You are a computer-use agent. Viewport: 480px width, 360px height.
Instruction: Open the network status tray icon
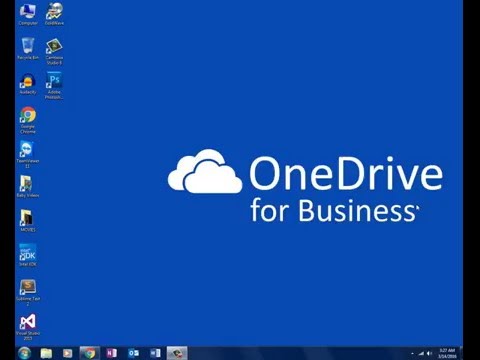(x=421, y=353)
